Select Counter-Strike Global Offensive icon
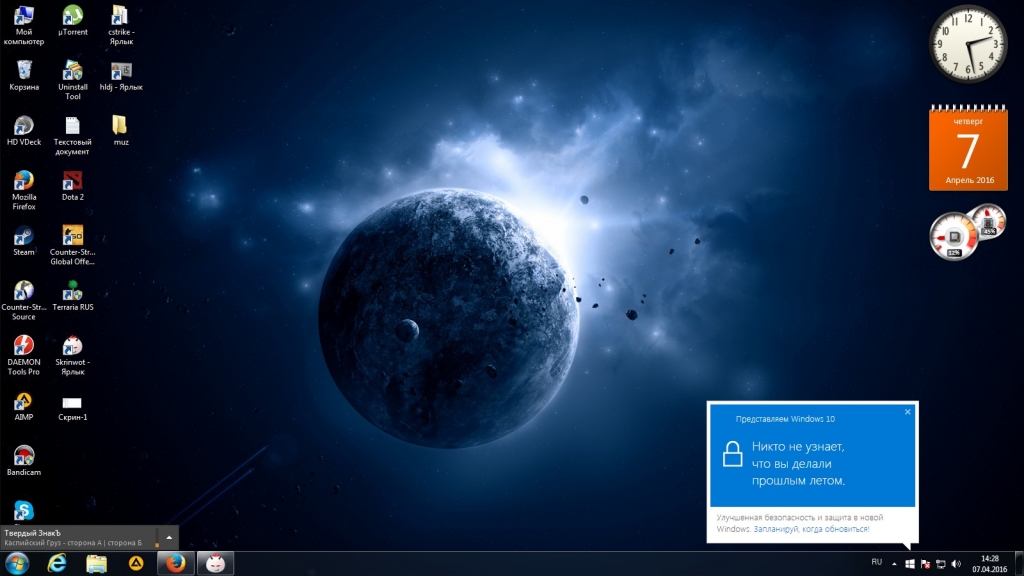 (72, 236)
